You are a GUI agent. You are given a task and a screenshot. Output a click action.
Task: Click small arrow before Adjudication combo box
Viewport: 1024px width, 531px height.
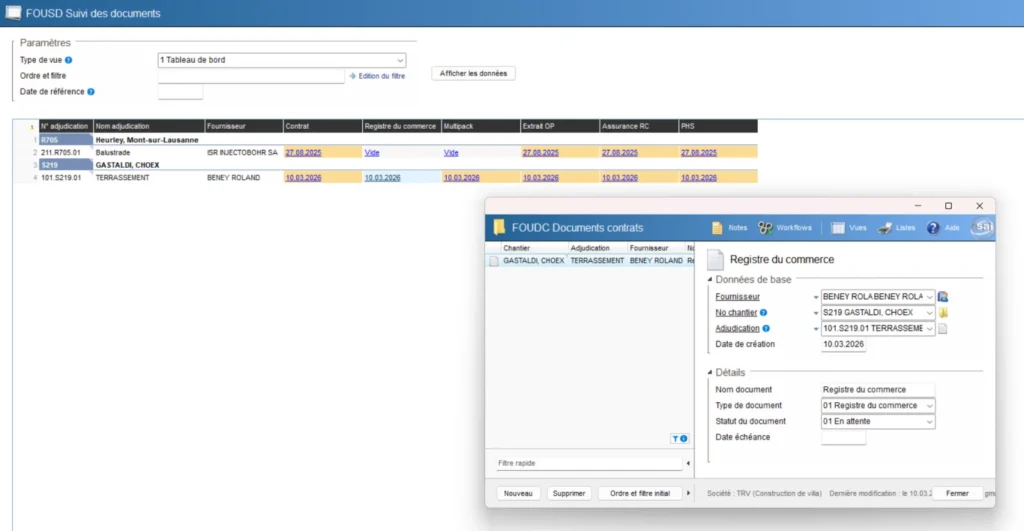(816, 329)
